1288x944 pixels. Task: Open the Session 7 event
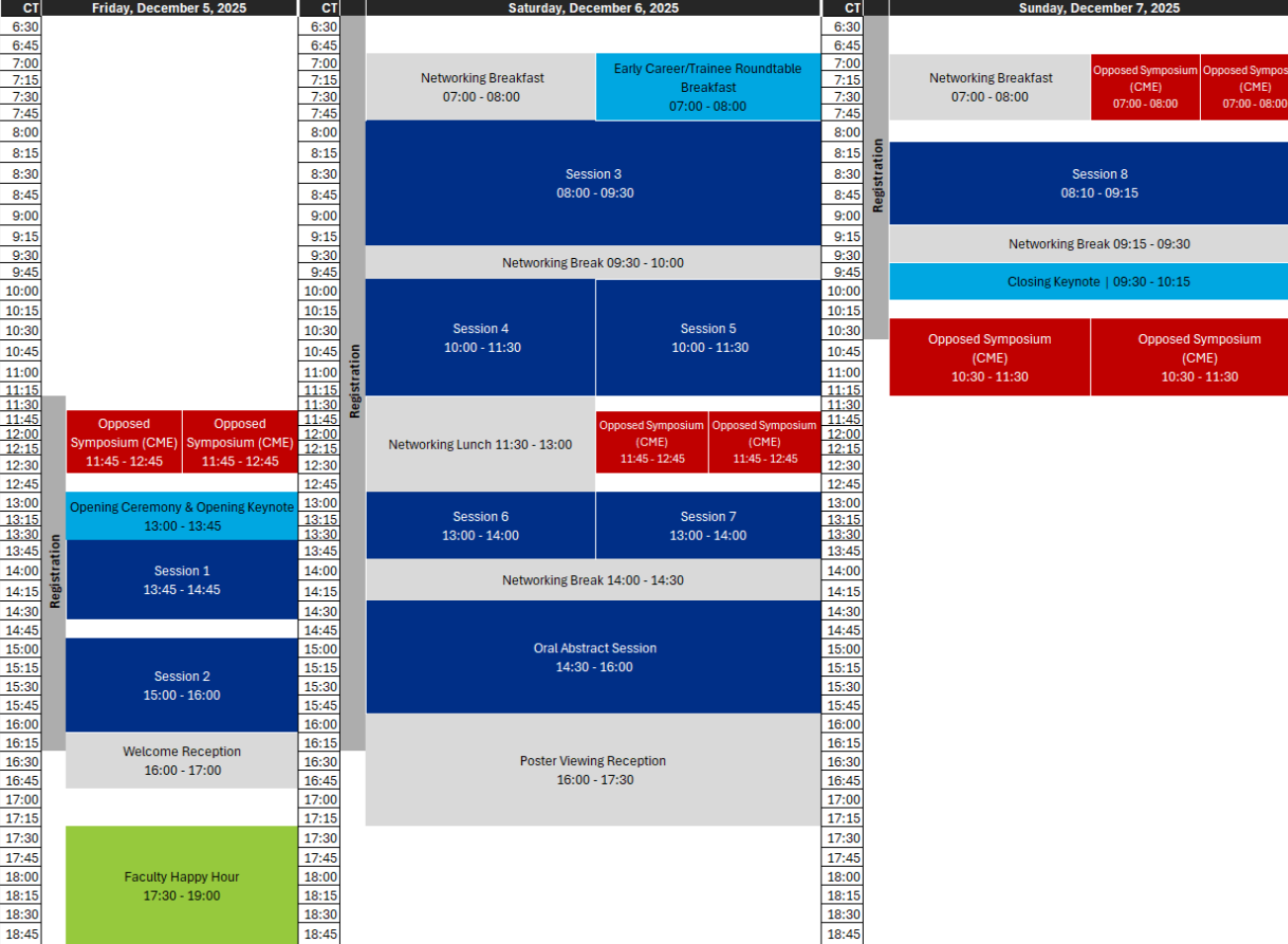pos(709,526)
